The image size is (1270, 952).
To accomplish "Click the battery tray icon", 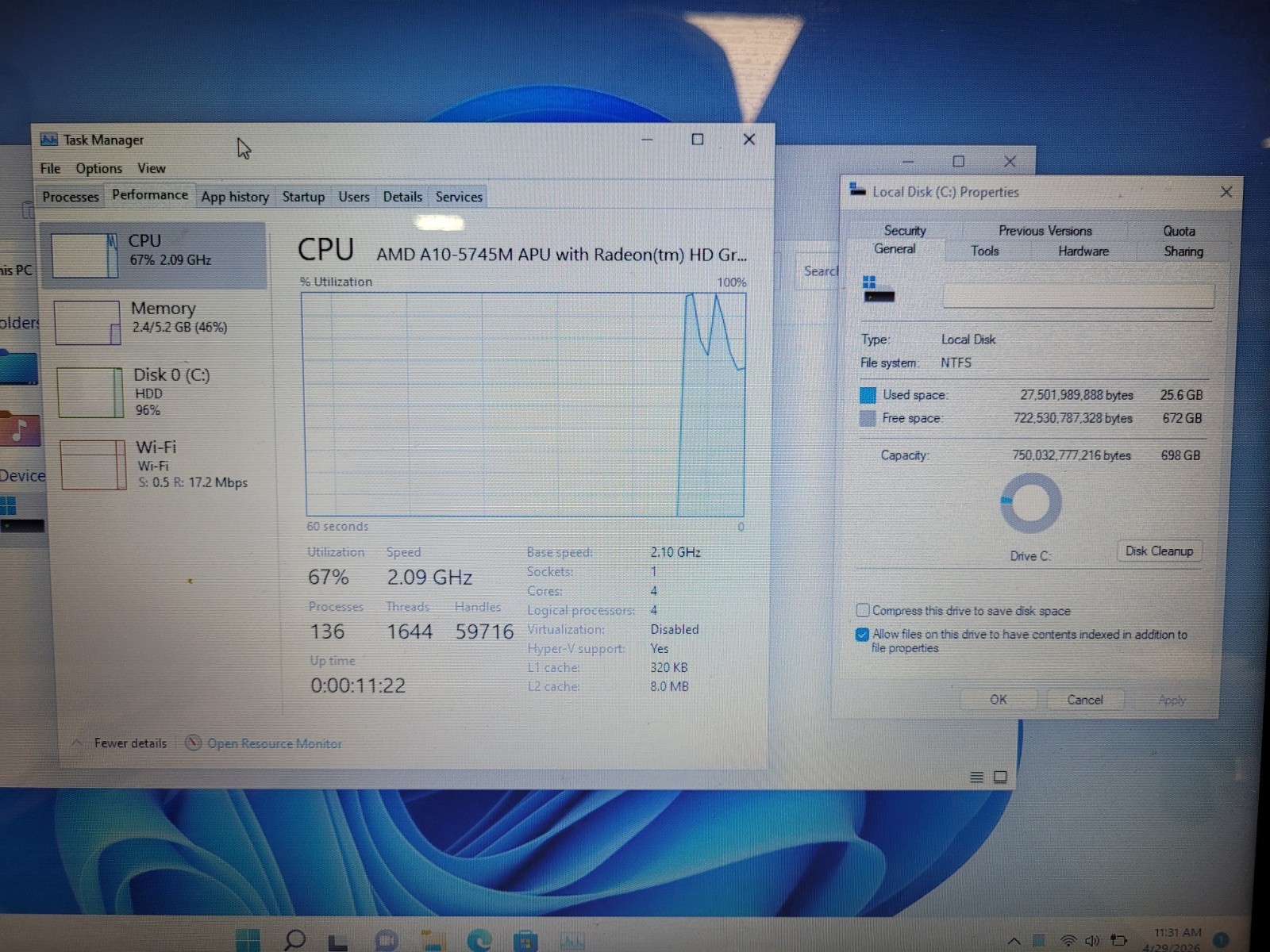I will [1118, 941].
